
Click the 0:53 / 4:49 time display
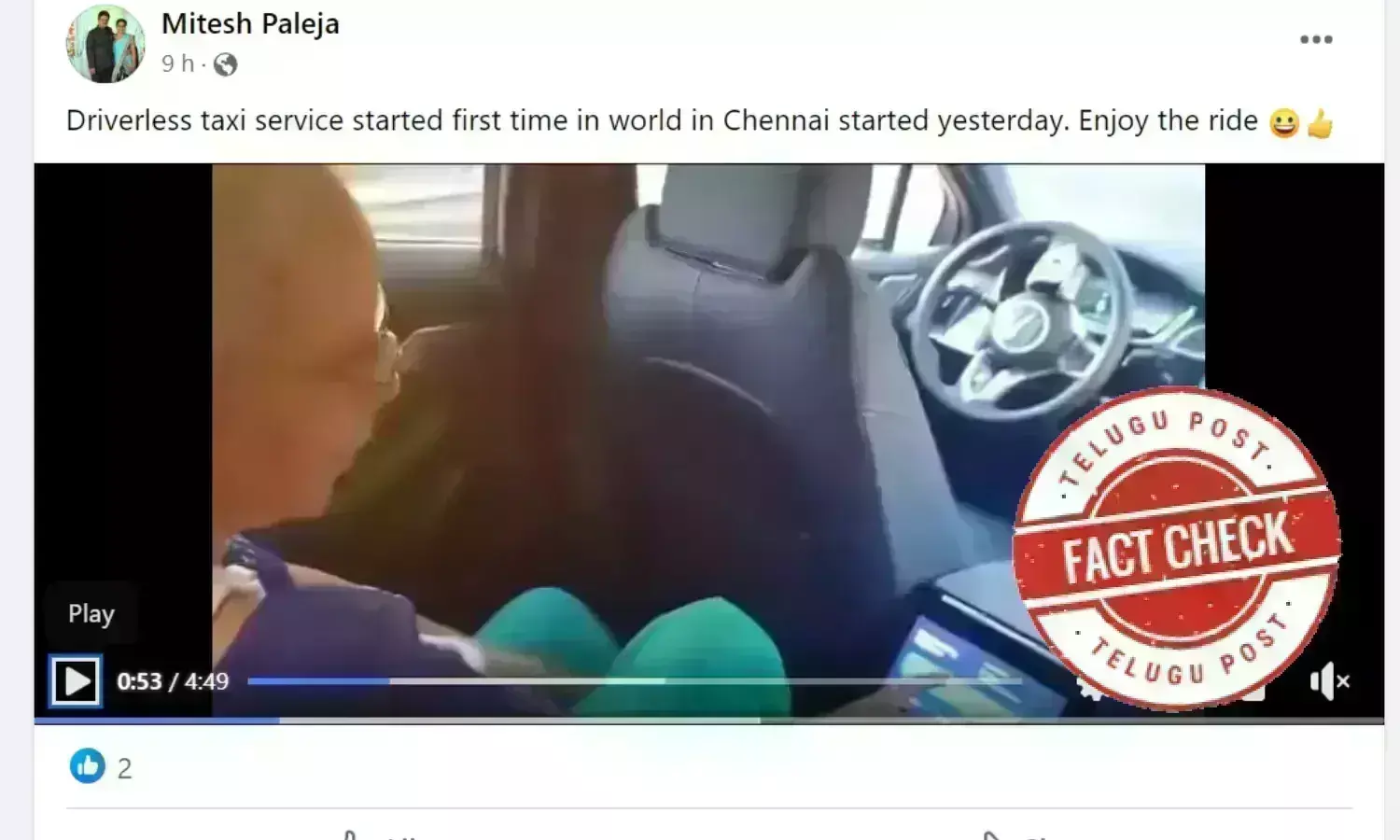click(x=173, y=681)
